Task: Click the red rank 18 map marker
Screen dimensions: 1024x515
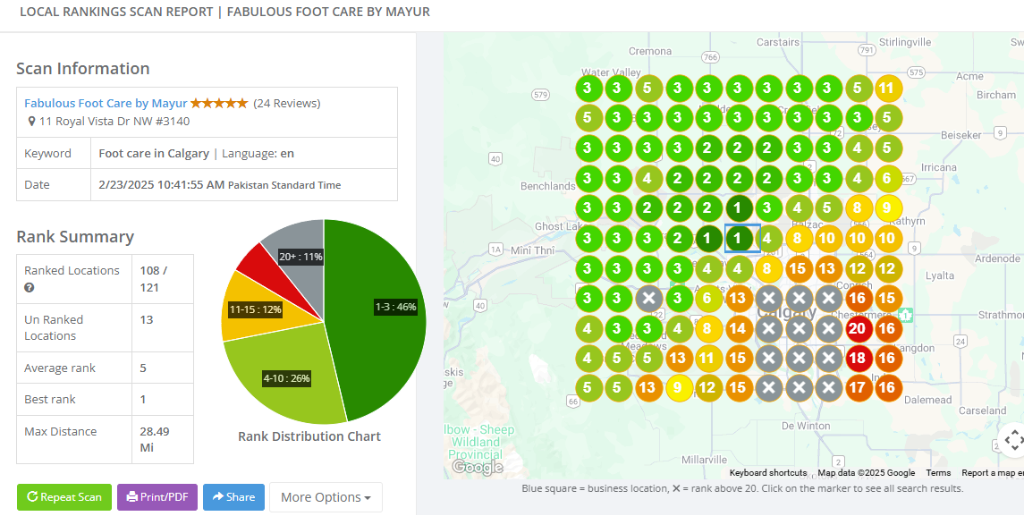Action: [857, 358]
